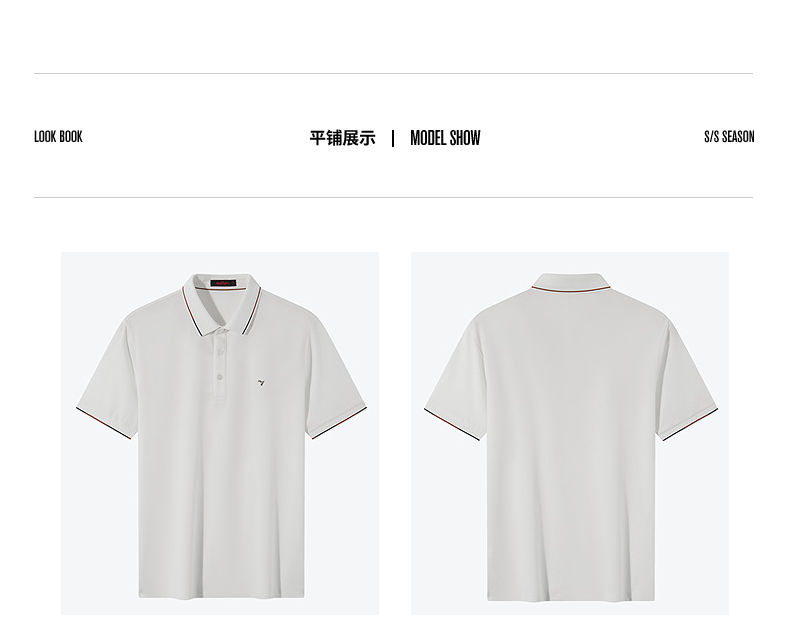The width and height of the screenshot is (790, 624).
Task: Click the LOOK BOOK label
Action: 58,137
